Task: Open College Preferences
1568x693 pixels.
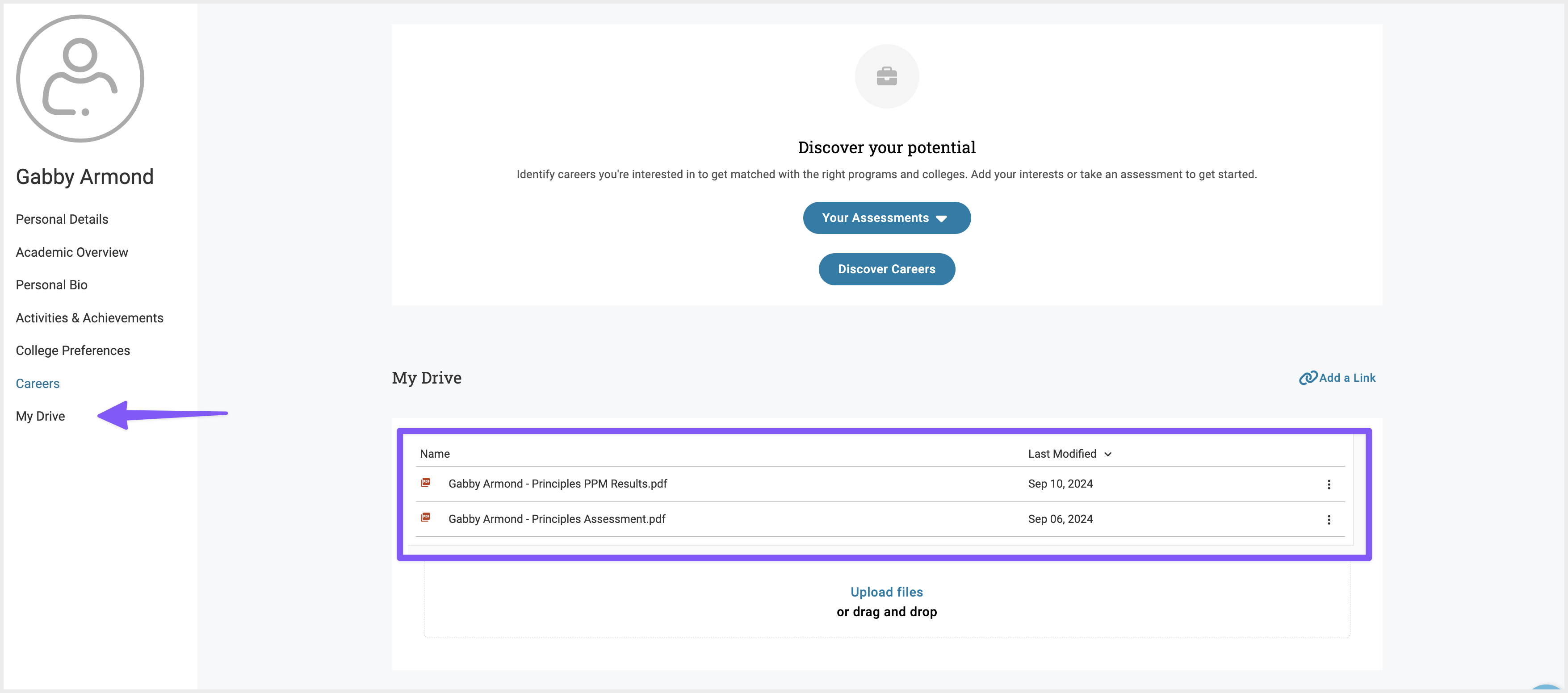Action: (x=73, y=351)
